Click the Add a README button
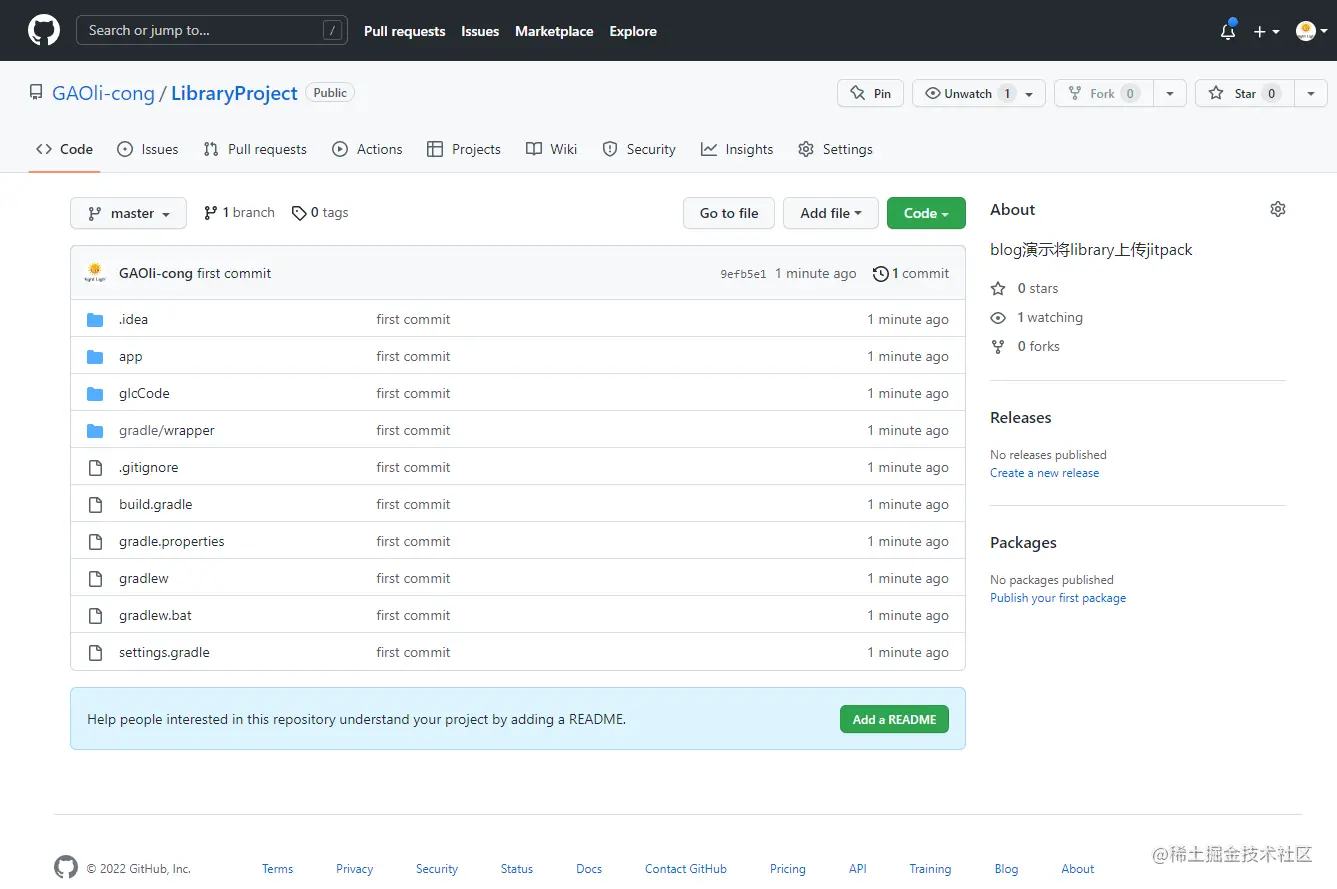 click(894, 719)
